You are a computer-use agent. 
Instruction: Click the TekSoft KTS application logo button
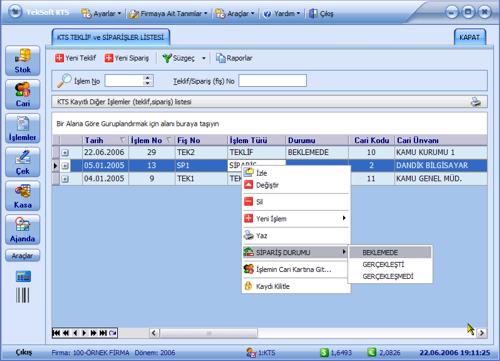point(15,12)
